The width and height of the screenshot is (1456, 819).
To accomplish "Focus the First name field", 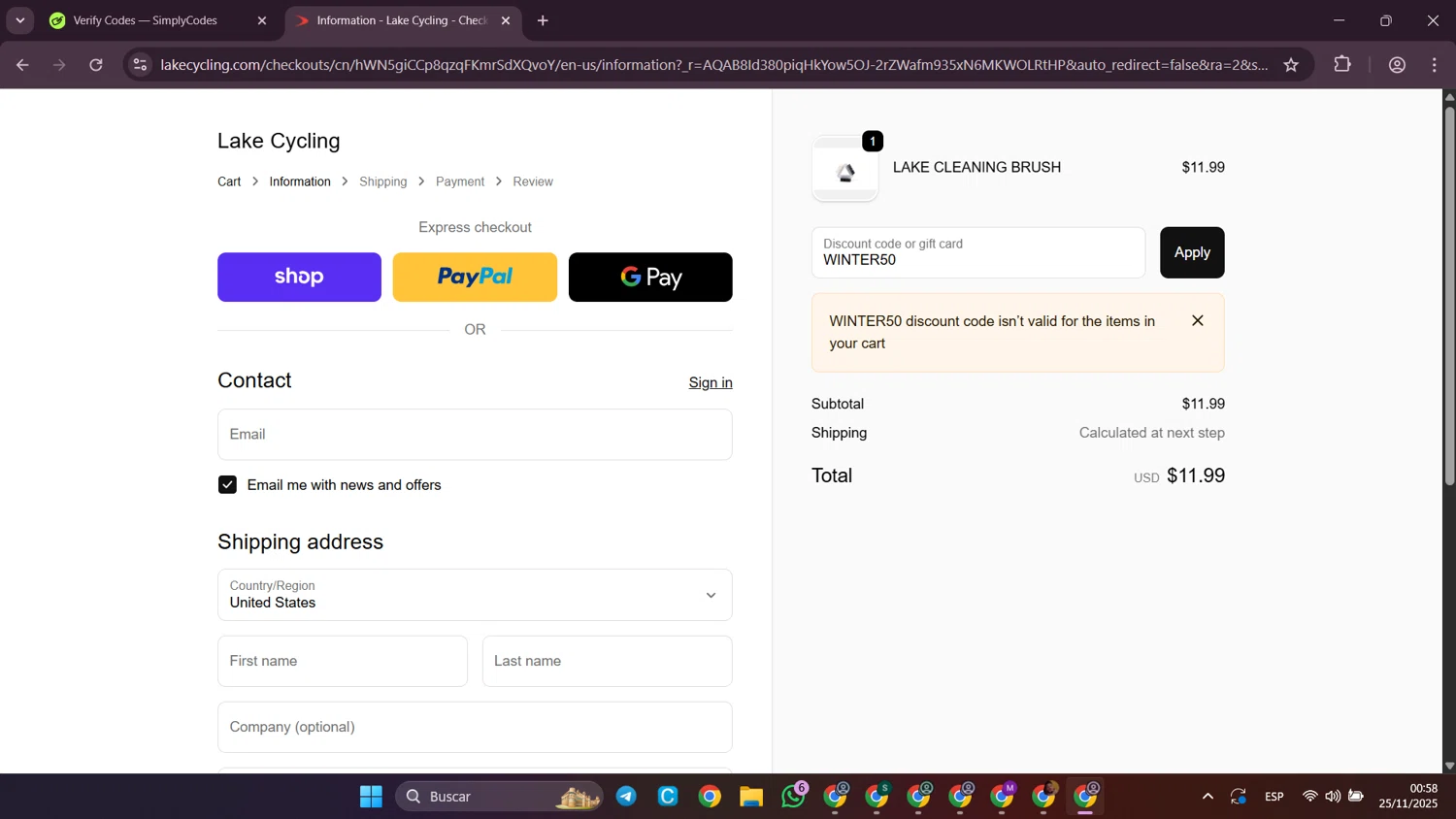I will tap(343, 661).
